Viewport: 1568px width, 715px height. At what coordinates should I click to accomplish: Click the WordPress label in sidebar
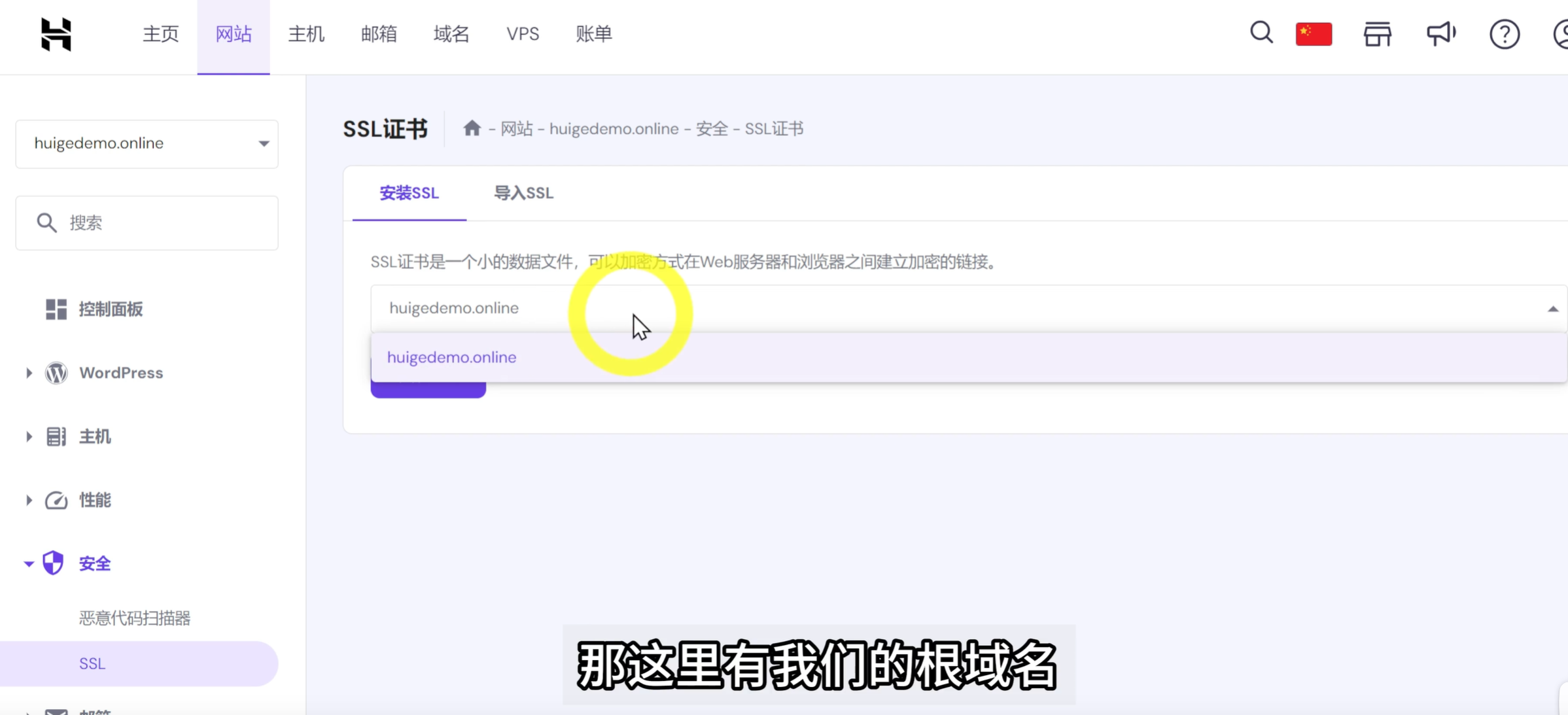pos(121,373)
